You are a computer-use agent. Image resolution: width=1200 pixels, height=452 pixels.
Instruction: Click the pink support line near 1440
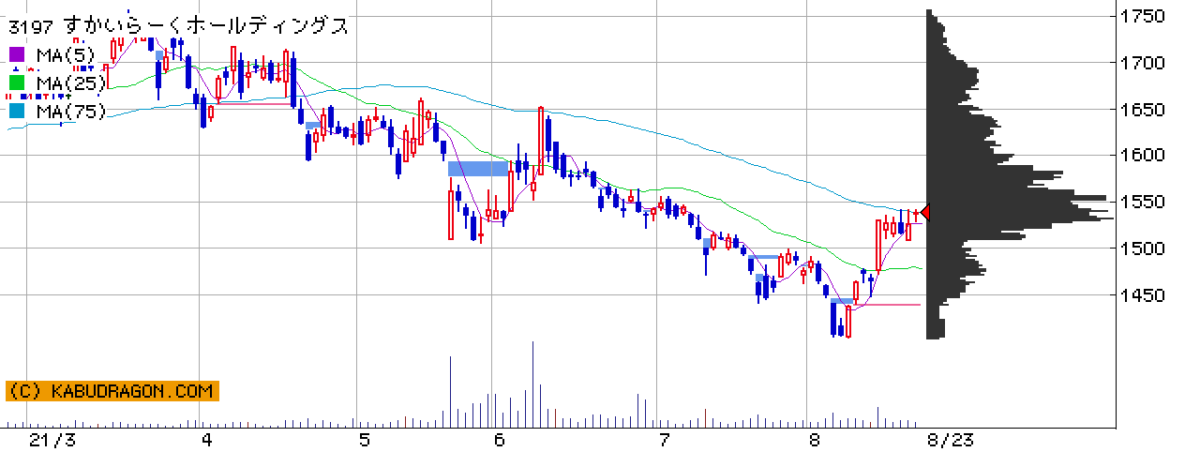(x=888, y=305)
